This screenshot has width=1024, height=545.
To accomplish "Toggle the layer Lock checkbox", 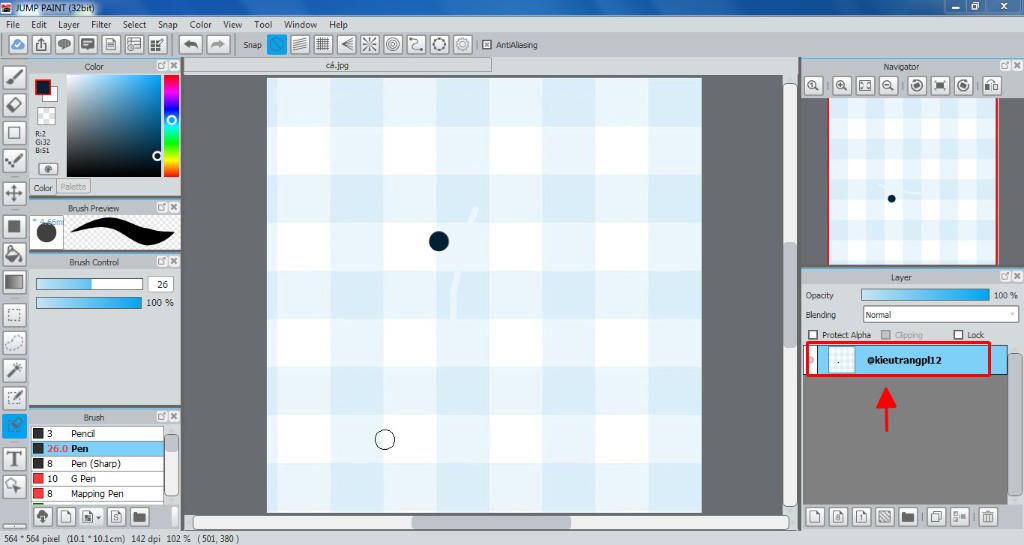I will coord(958,335).
